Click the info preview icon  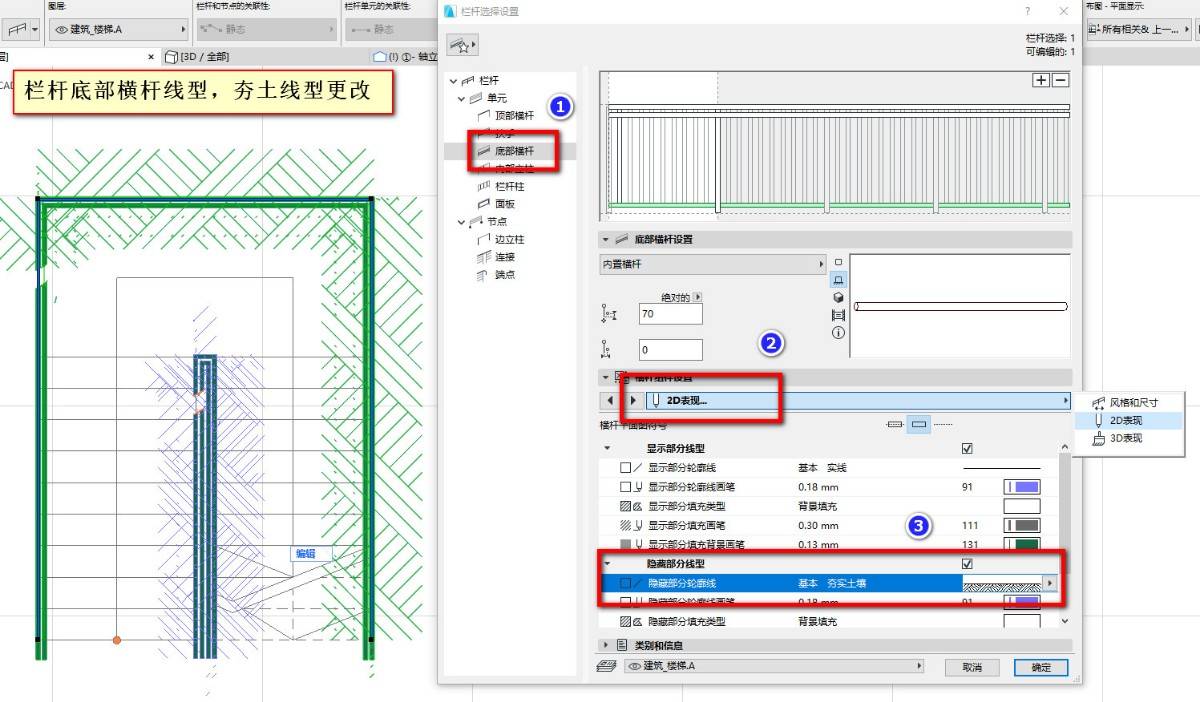point(838,332)
